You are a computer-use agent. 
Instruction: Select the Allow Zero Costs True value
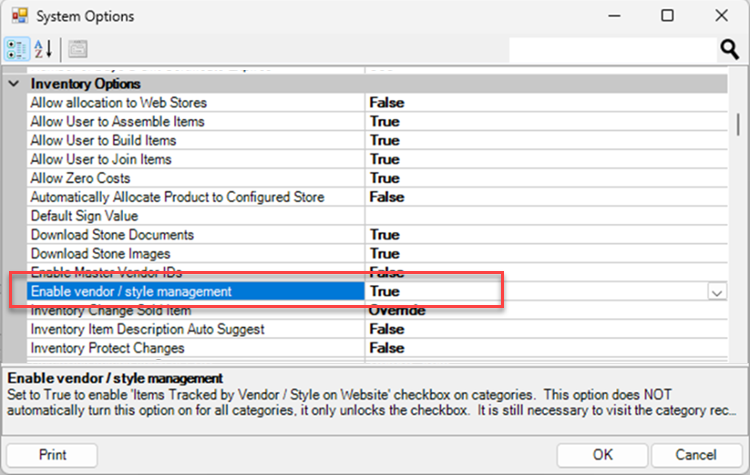(x=384, y=178)
